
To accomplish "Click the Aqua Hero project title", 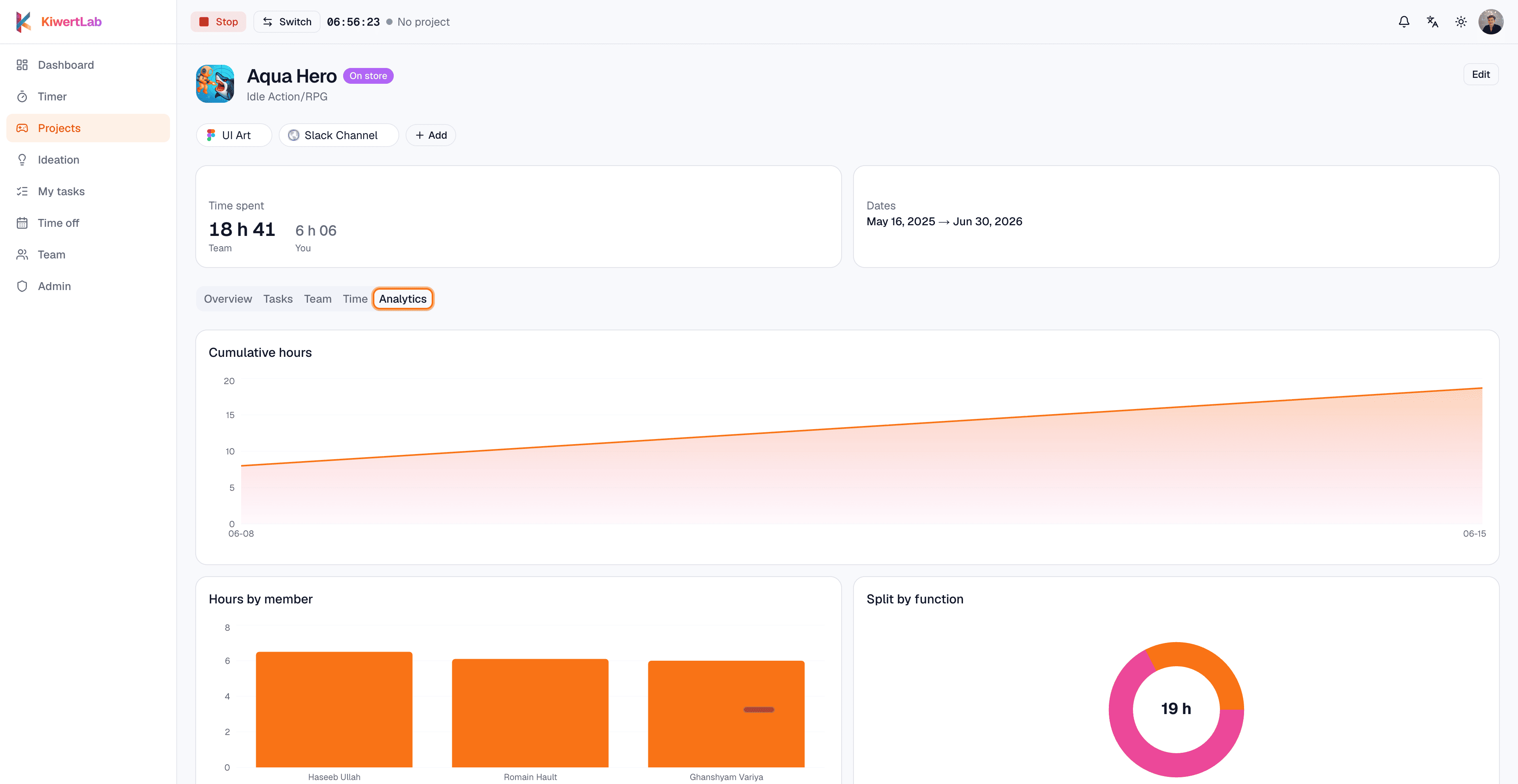I will pos(292,76).
